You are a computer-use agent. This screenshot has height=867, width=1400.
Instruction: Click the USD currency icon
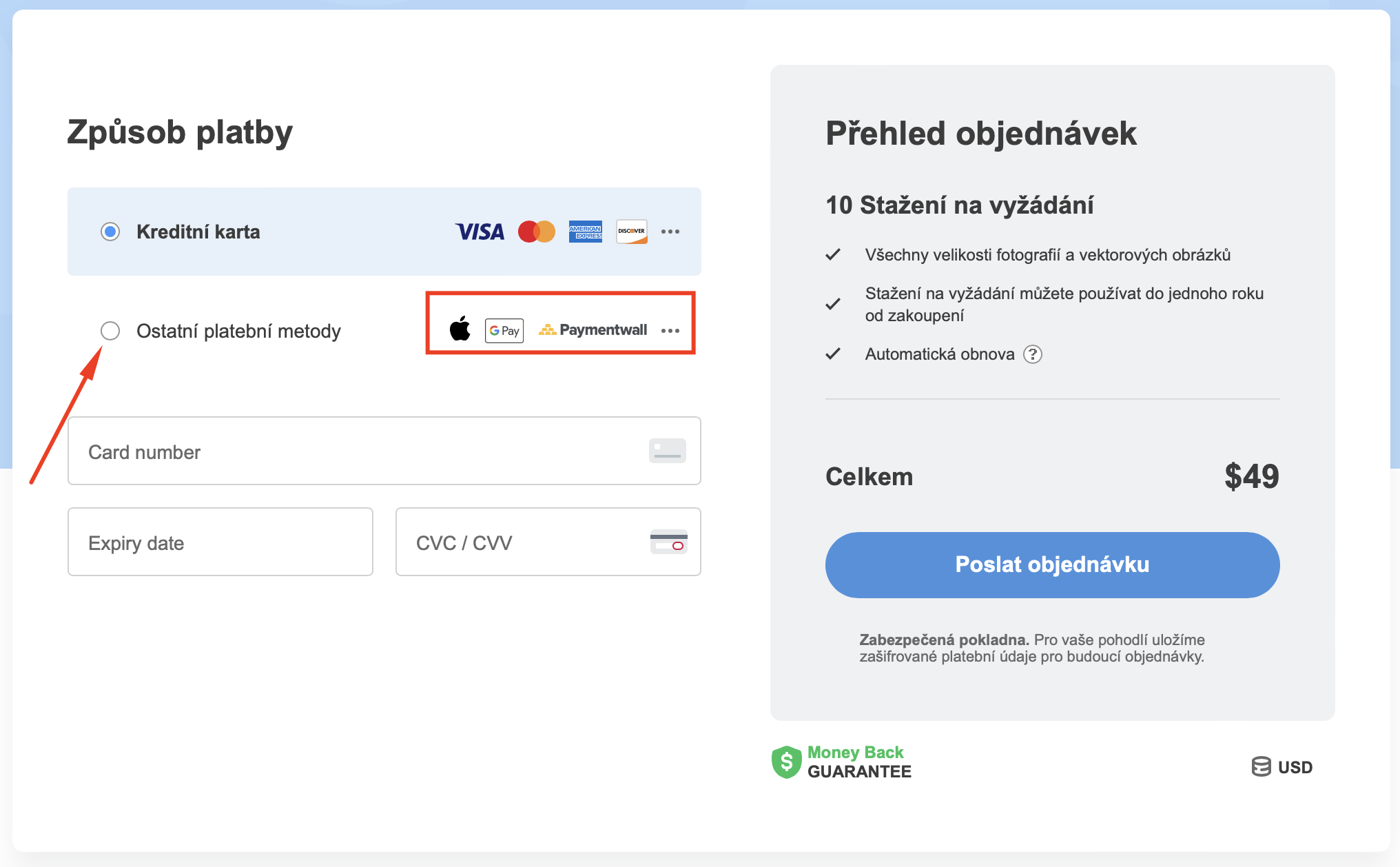click(1261, 766)
